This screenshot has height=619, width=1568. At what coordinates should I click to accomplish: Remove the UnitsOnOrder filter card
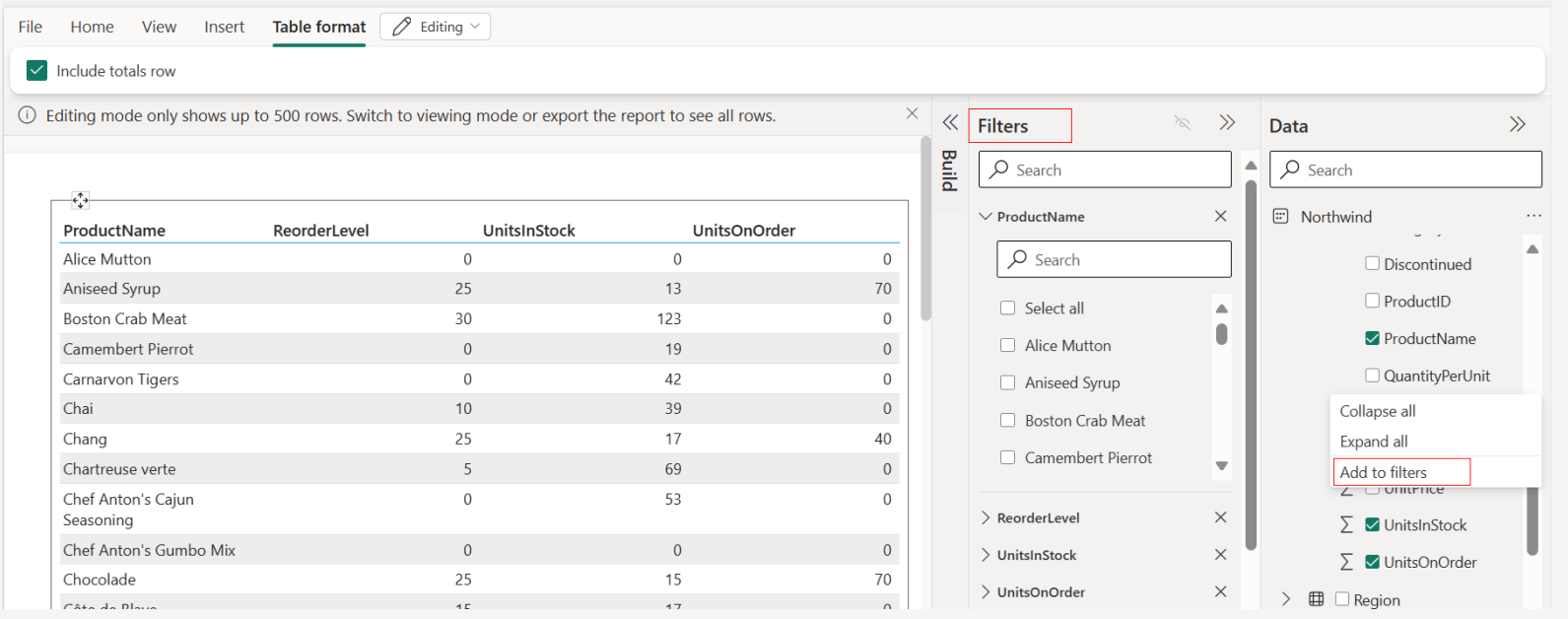click(x=1221, y=591)
